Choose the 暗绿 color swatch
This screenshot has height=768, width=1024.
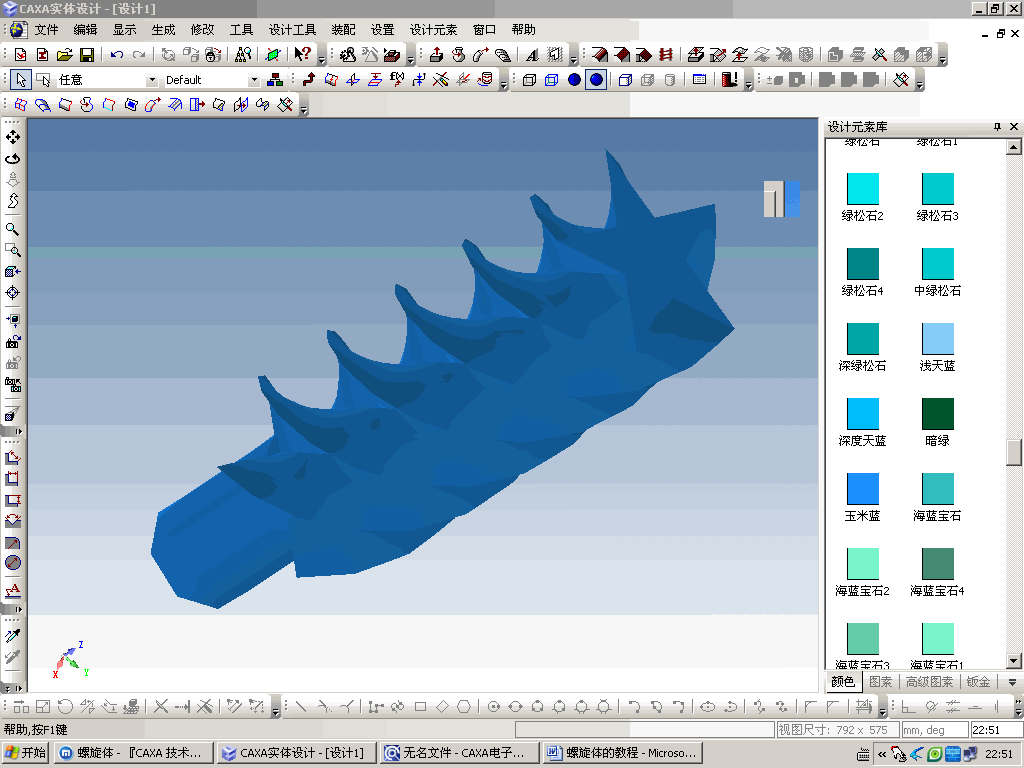(938, 414)
